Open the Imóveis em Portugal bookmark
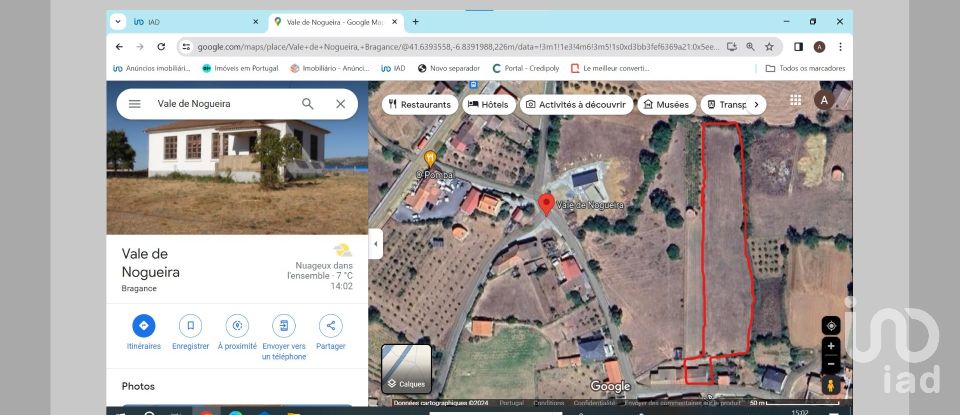 coord(239,68)
